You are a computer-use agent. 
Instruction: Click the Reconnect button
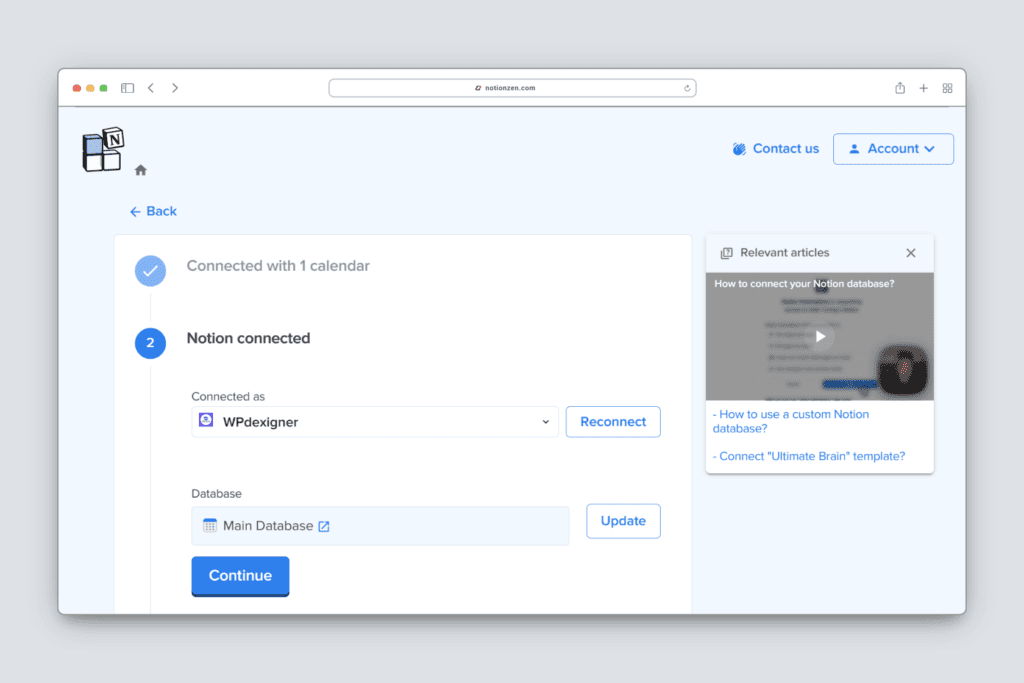pos(613,422)
